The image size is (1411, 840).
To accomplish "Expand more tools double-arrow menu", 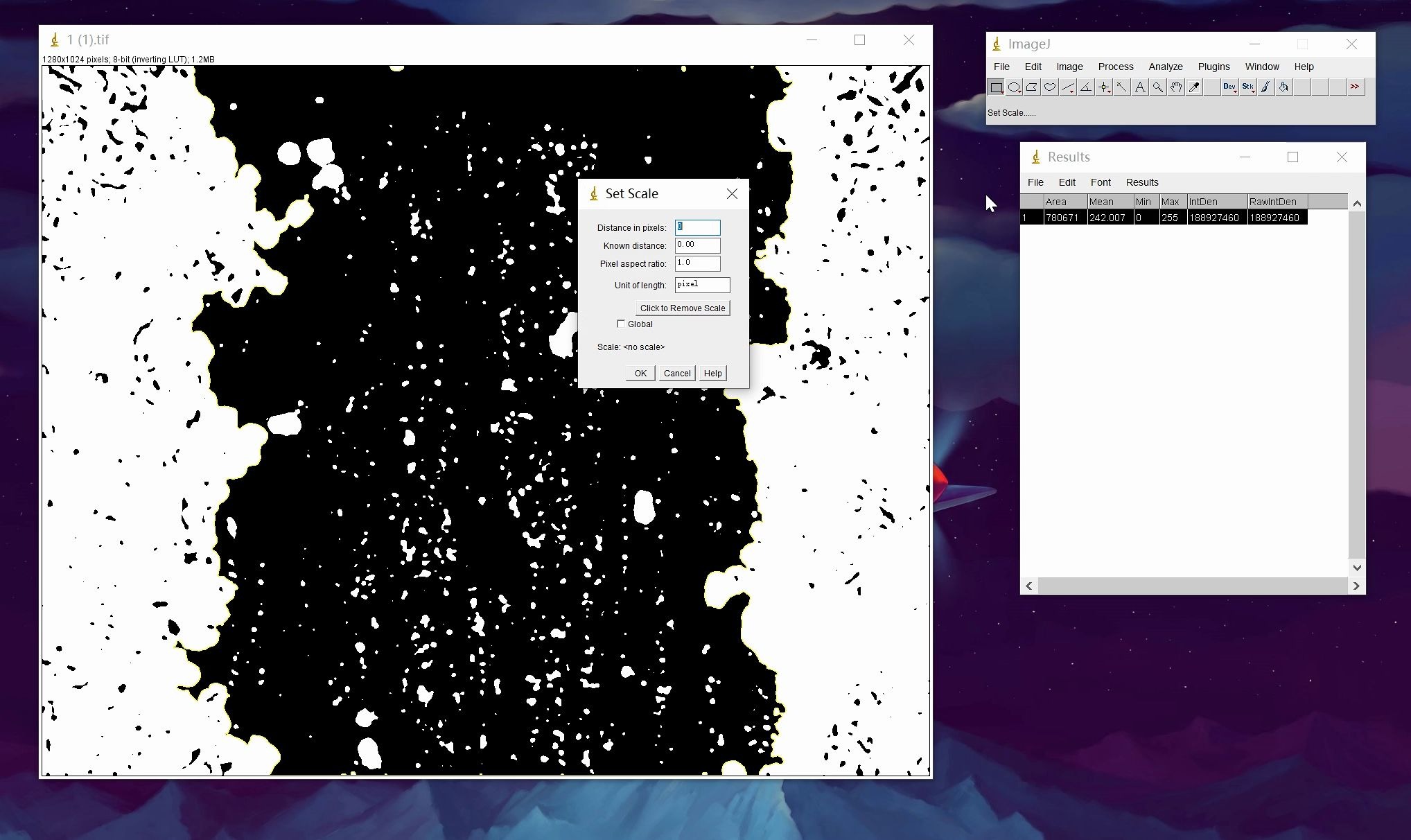I will [1355, 87].
